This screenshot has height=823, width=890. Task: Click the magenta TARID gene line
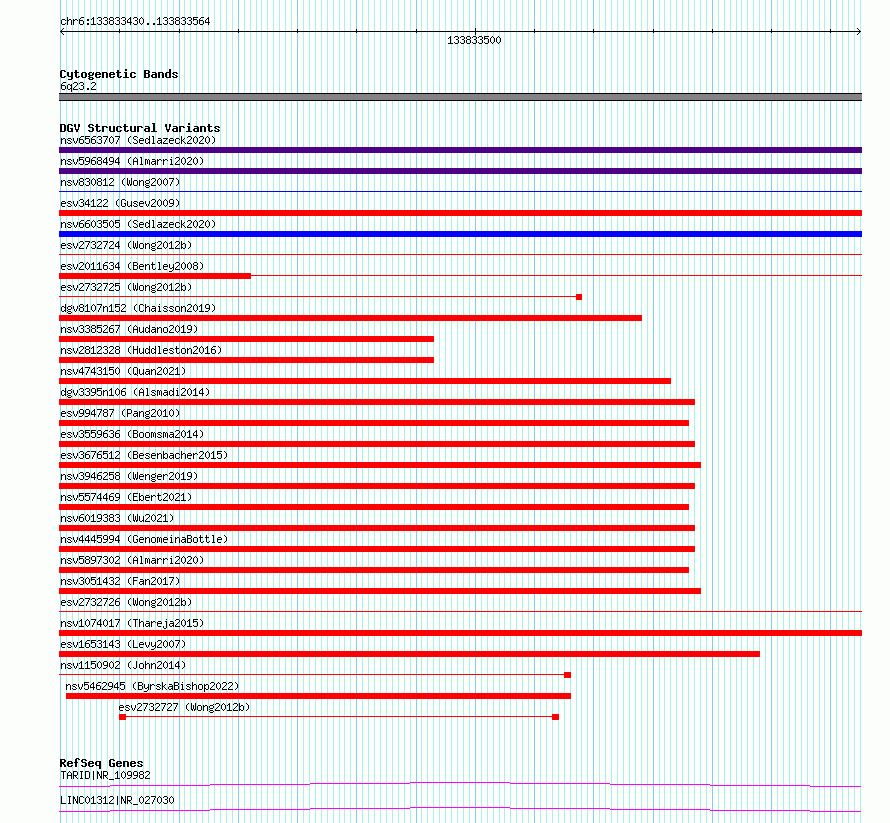pyautogui.click(x=460, y=784)
